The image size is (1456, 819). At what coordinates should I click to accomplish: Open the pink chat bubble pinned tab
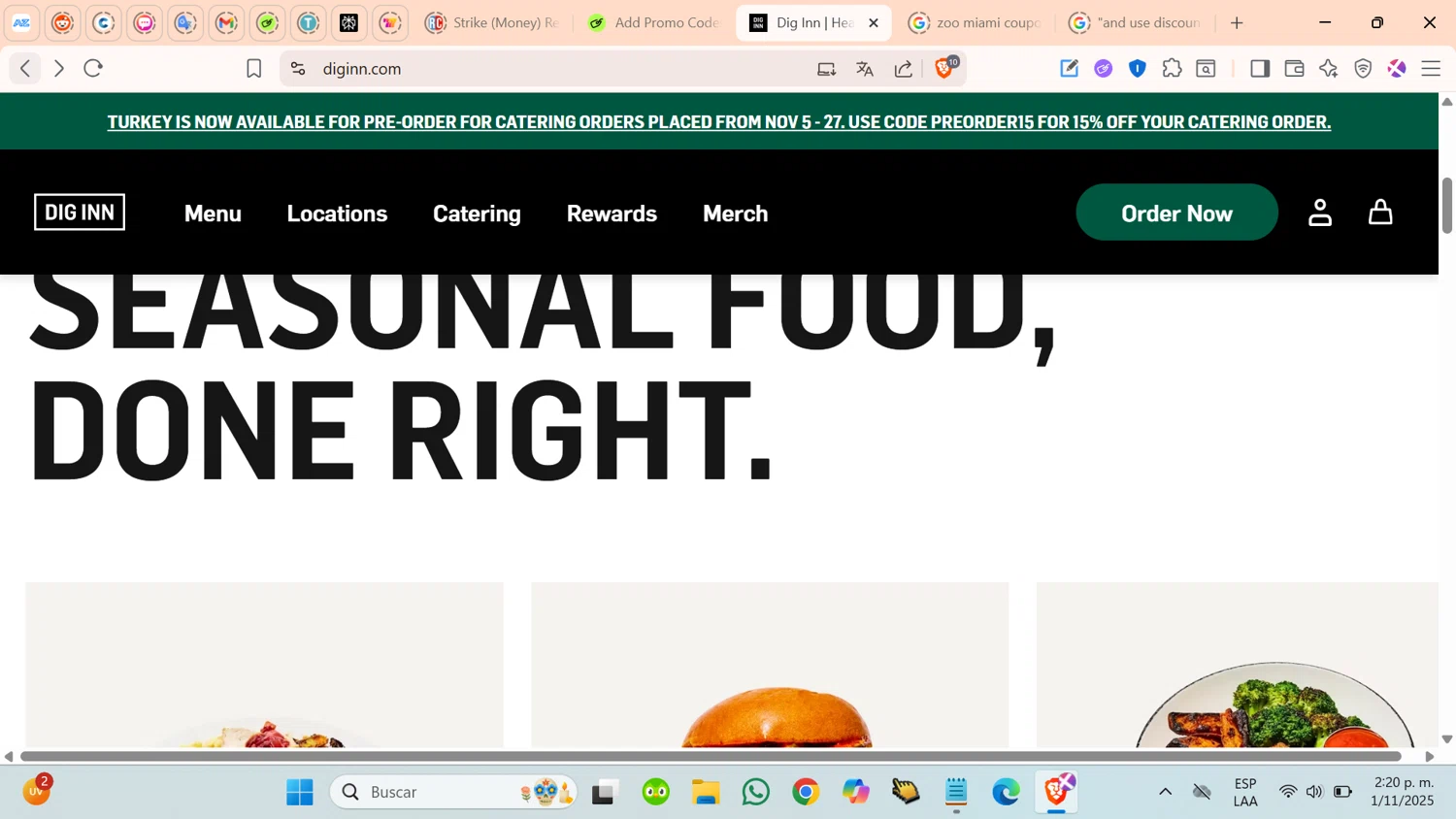145,22
